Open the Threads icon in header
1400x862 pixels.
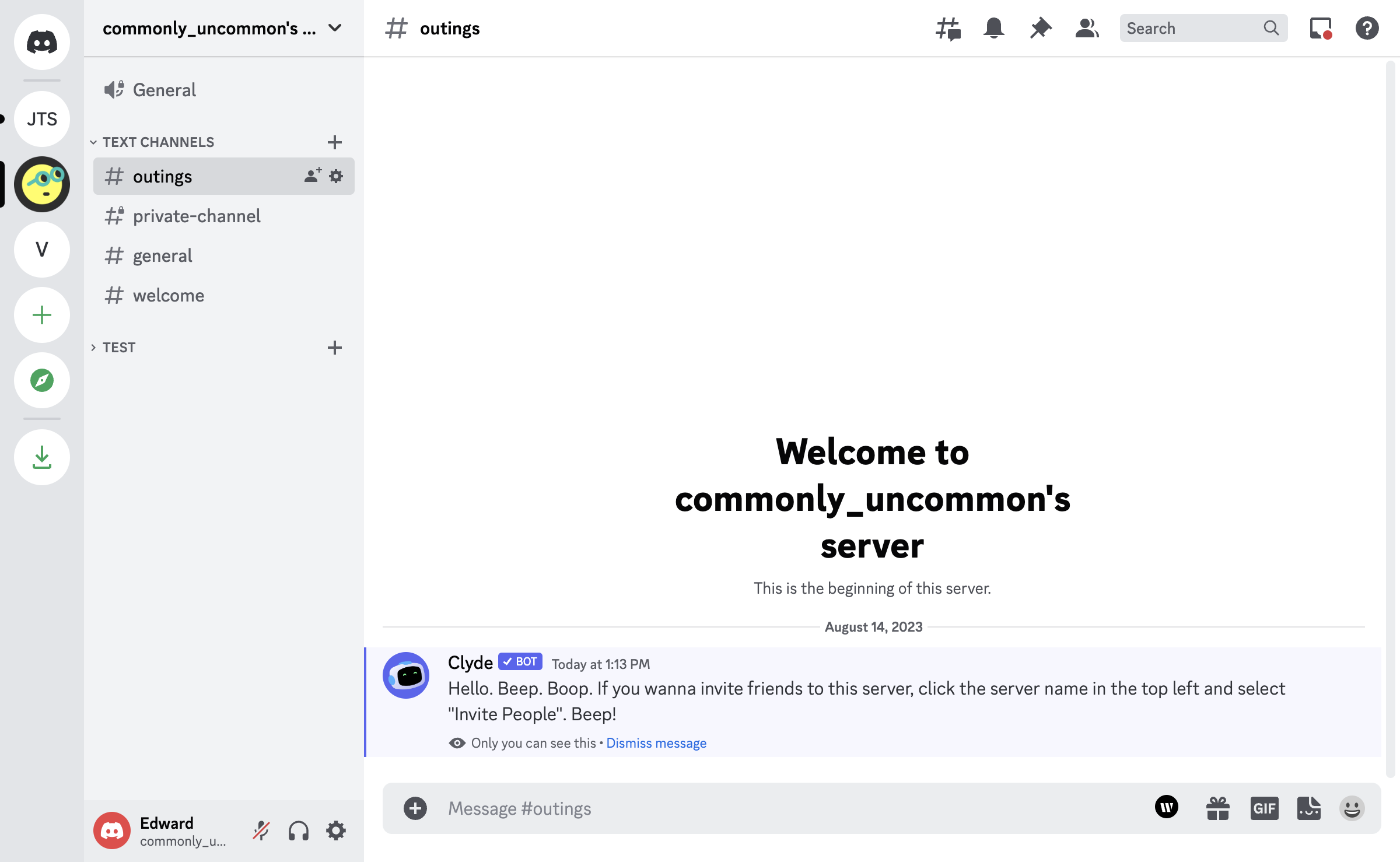[x=948, y=28]
